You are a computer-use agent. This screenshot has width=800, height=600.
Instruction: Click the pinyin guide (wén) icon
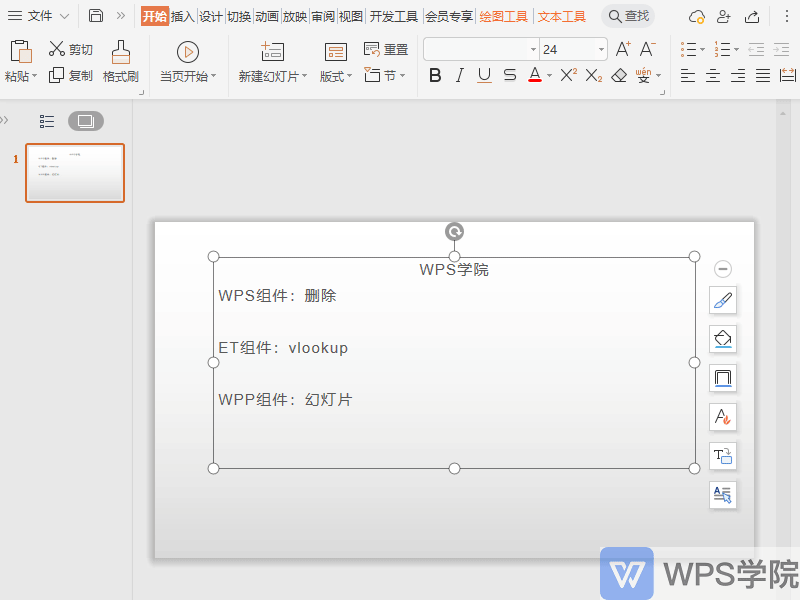point(643,76)
